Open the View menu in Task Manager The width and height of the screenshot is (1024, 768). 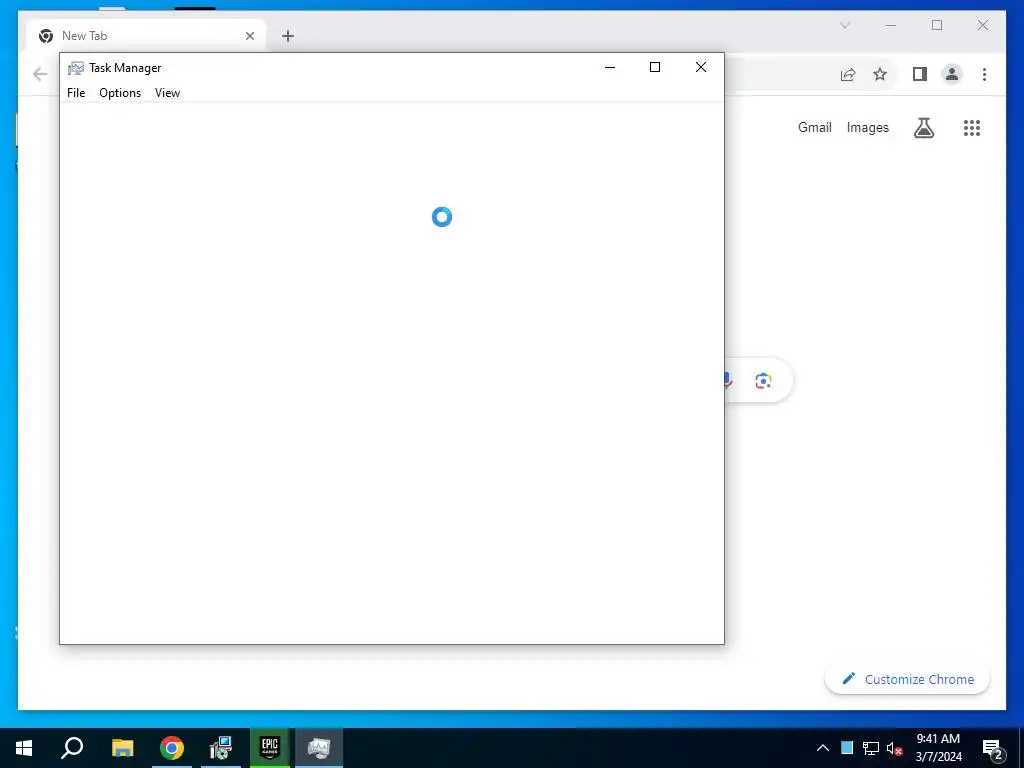pyautogui.click(x=167, y=93)
